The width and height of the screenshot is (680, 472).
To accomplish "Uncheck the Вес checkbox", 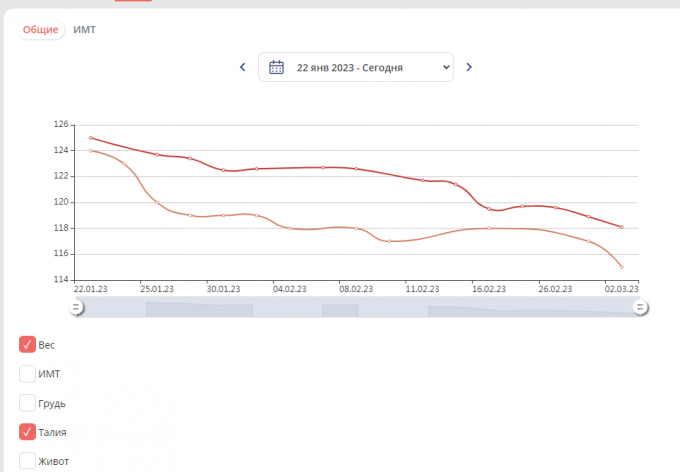I will coord(28,345).
